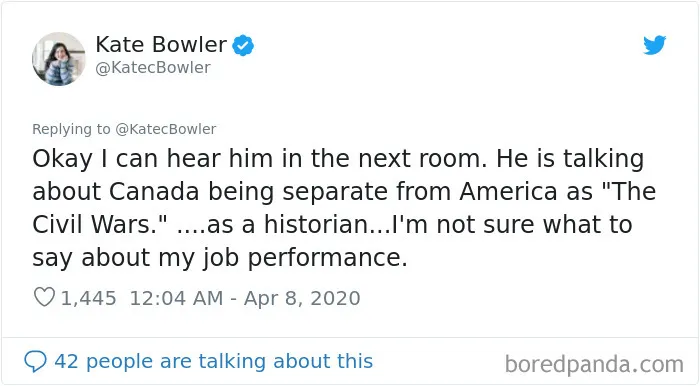Click @KatecBowler in the Replying to line

tap(166, 129)
